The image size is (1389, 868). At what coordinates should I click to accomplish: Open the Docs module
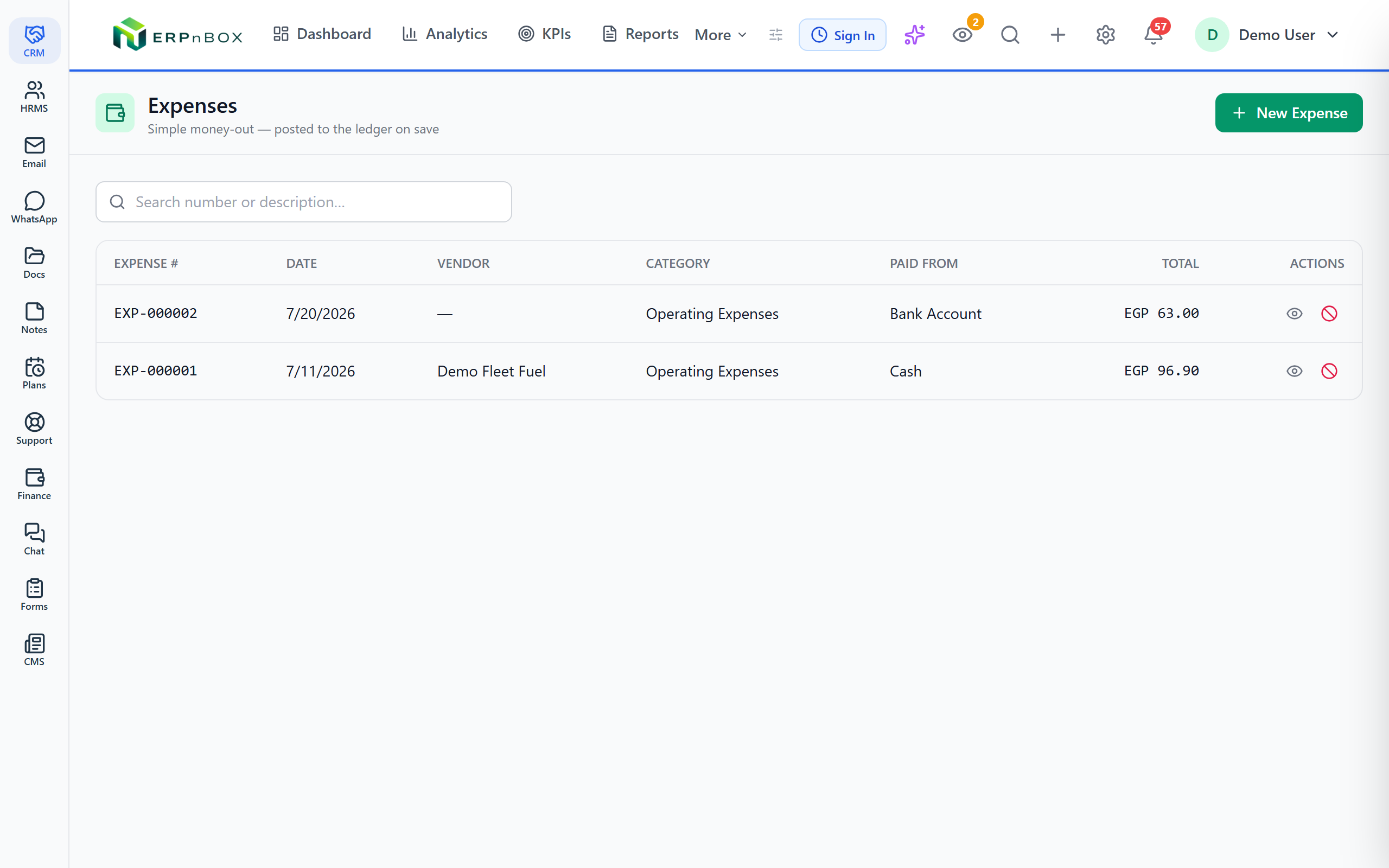click(34, 263)
